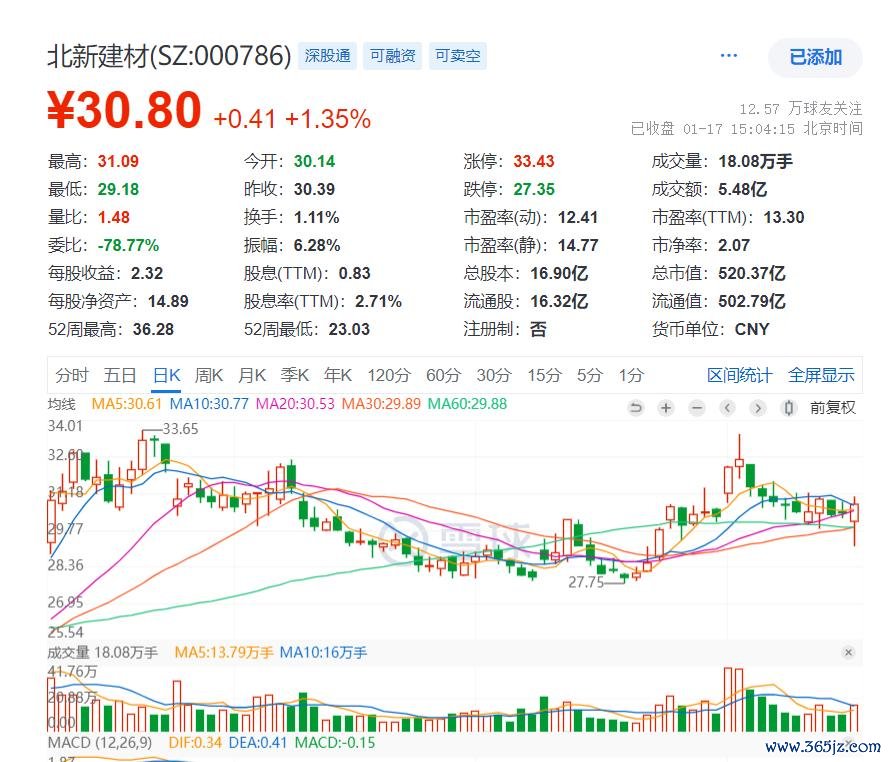Screen dimensions: 888x762
Task: Switch to the 30分 chart tab
Action: click(x=494, y=375)
